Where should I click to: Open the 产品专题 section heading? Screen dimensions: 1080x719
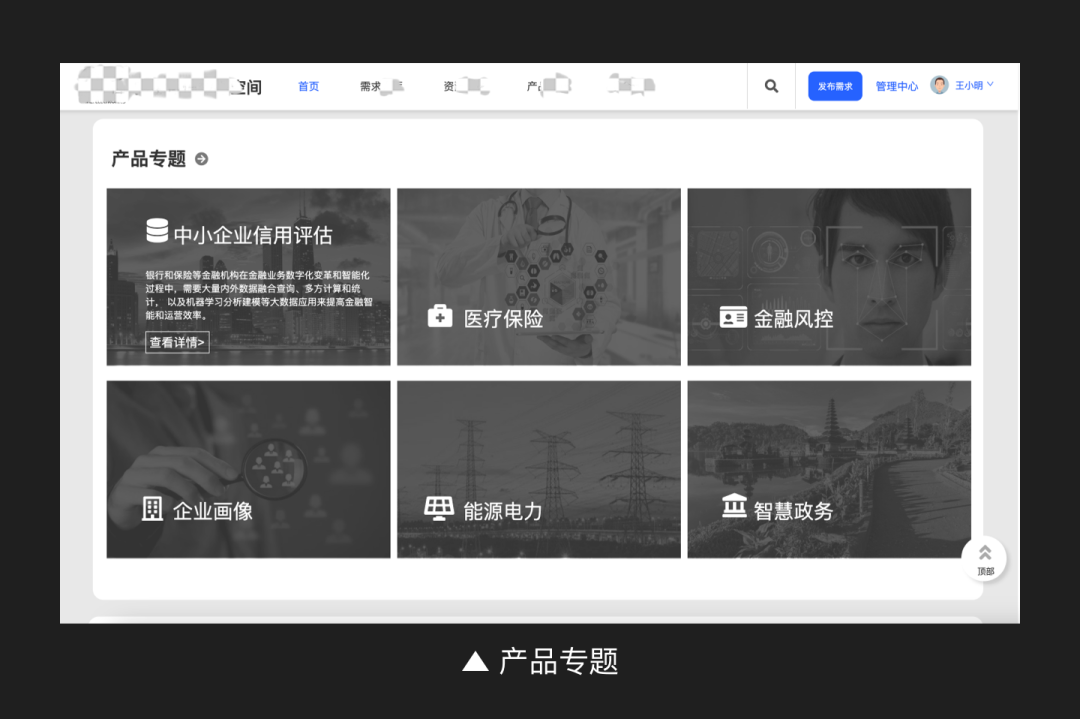click(148, 159)
